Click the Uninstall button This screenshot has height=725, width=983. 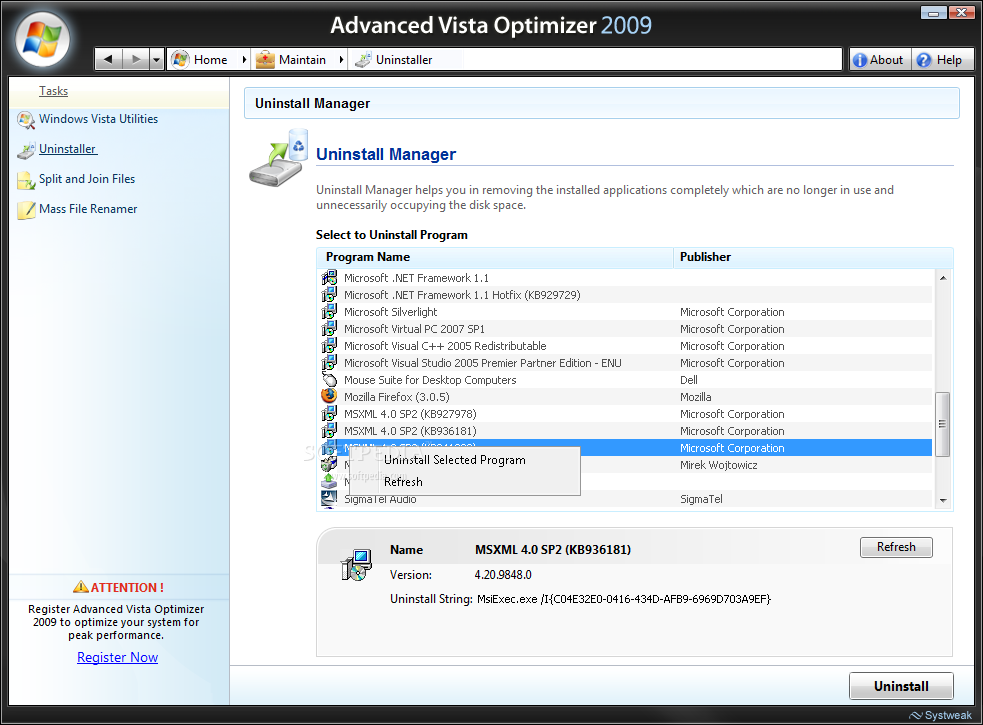pos(901,686)
